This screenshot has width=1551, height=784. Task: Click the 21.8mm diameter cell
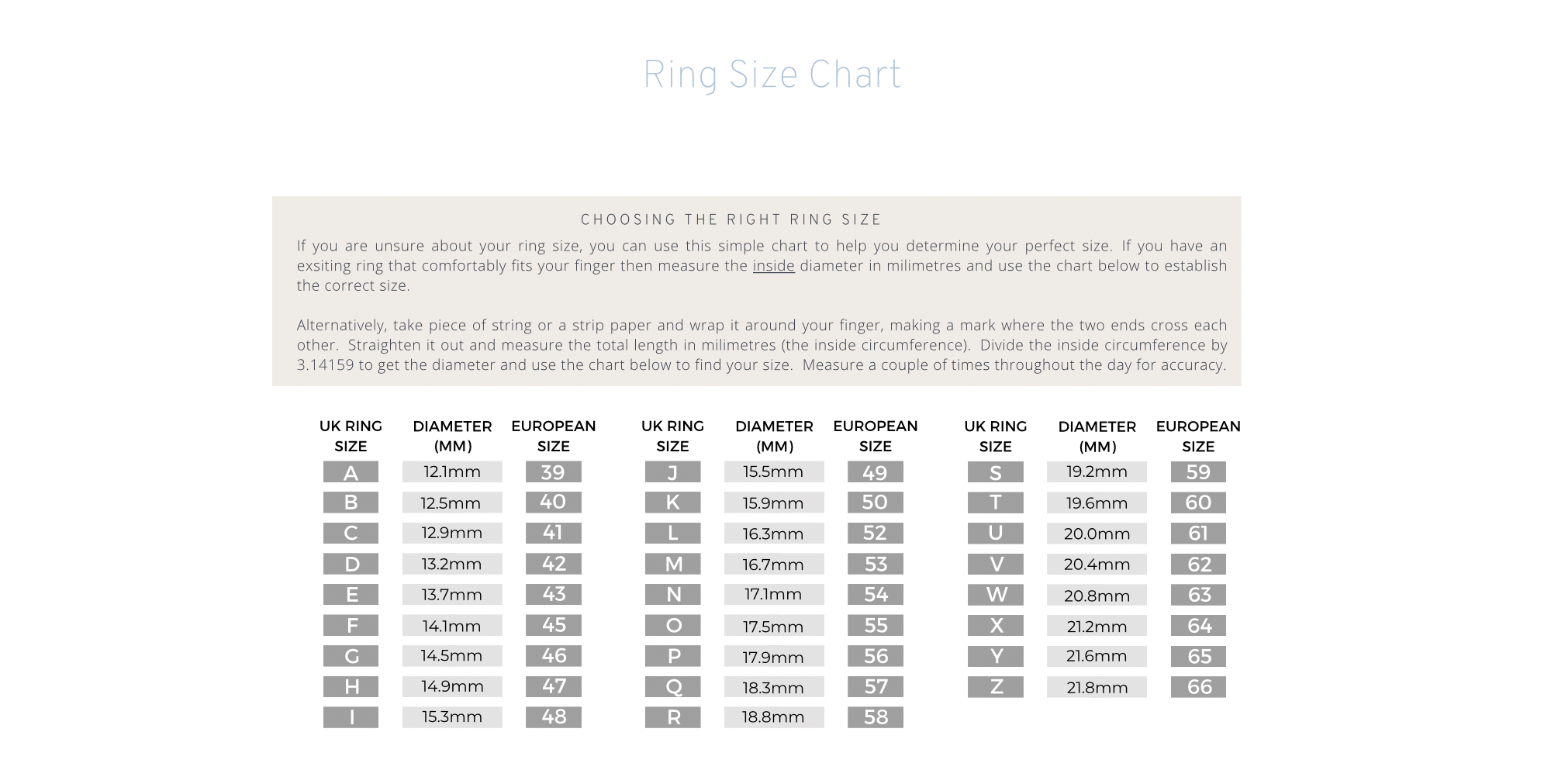click(x=1097, y=687)
